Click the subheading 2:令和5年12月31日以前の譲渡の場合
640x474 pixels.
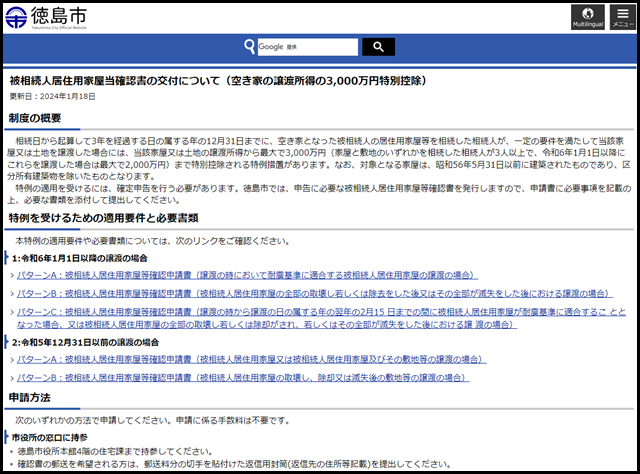click(85, 343)
